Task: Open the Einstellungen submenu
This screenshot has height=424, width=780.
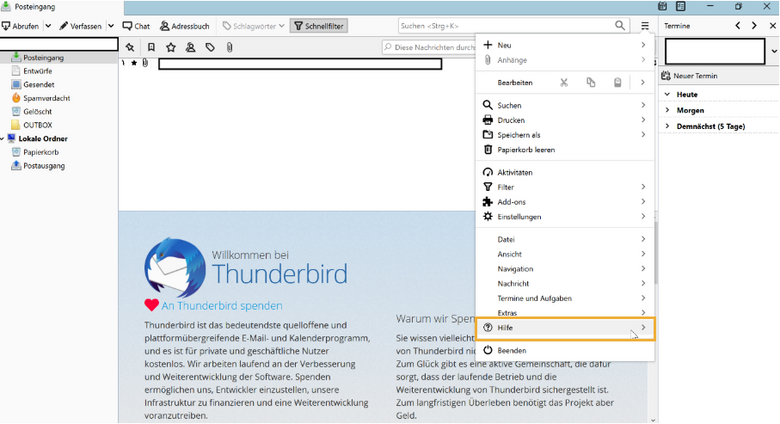Action: 565,216
